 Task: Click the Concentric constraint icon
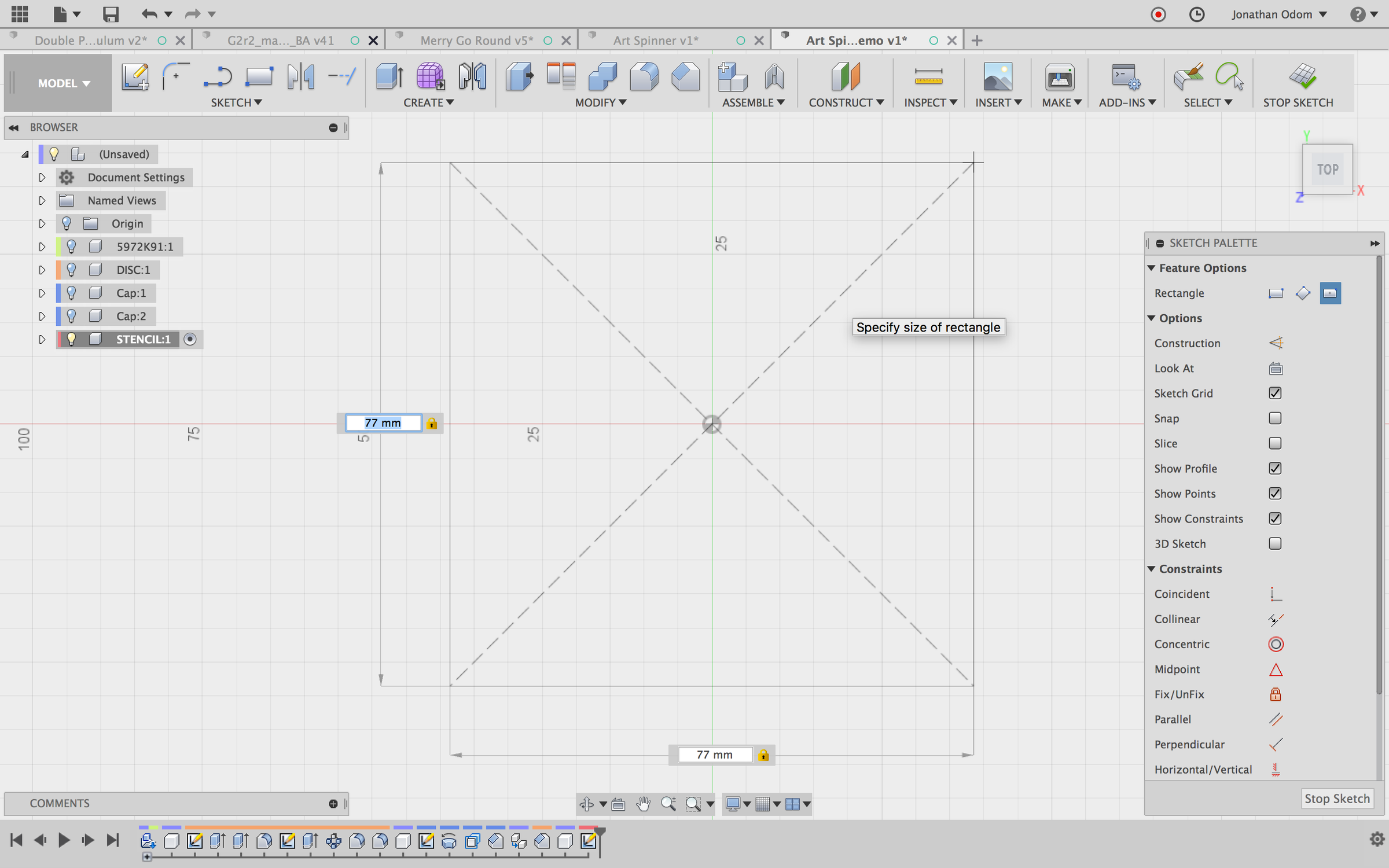click(x=1276, y=644)
